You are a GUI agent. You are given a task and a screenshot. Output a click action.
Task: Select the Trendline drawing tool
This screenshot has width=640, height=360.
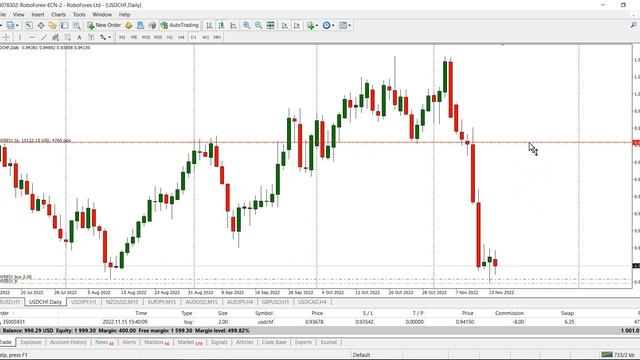pos(44,37)
